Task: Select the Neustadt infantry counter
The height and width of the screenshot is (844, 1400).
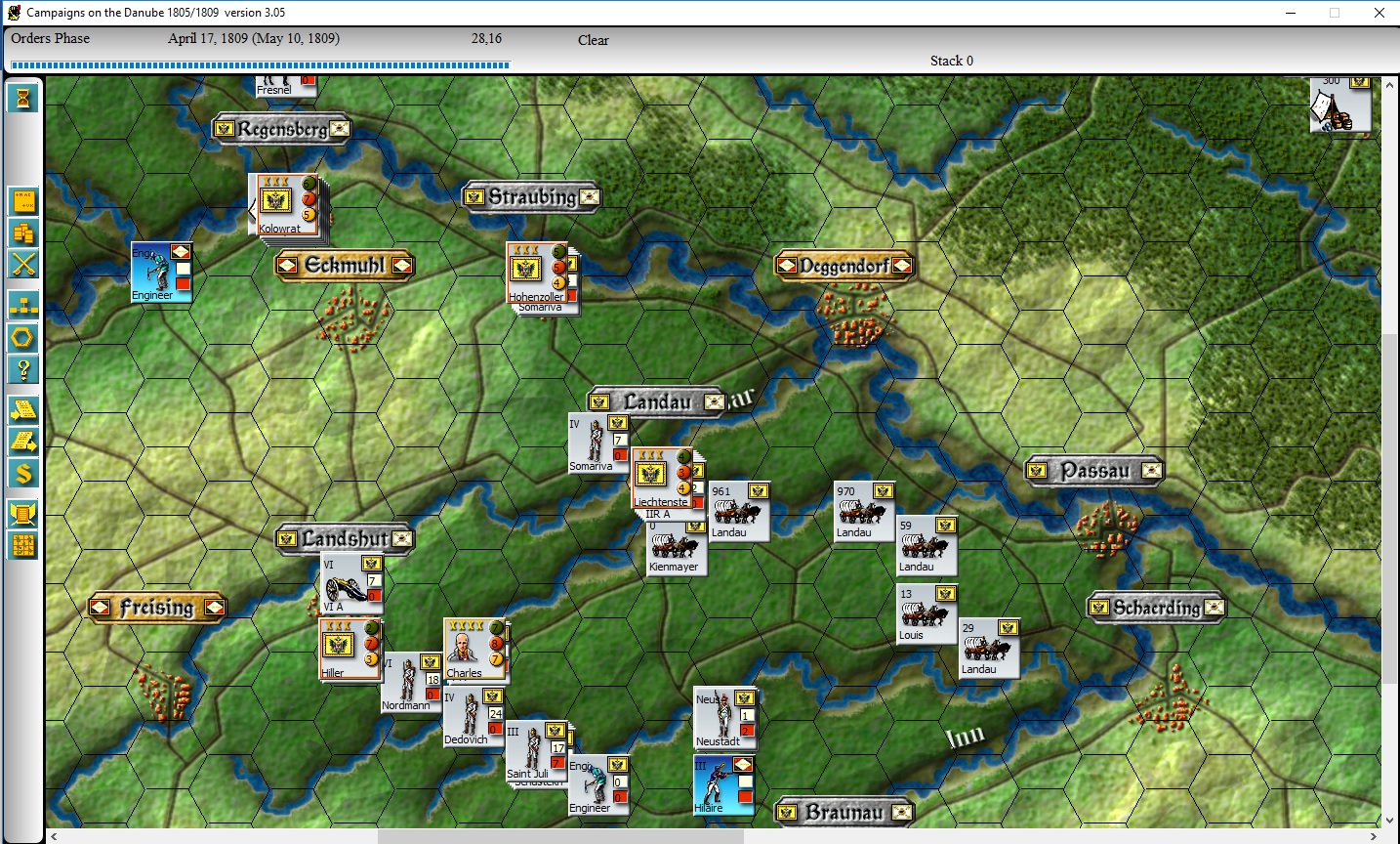Action: [x=724, y=717]
